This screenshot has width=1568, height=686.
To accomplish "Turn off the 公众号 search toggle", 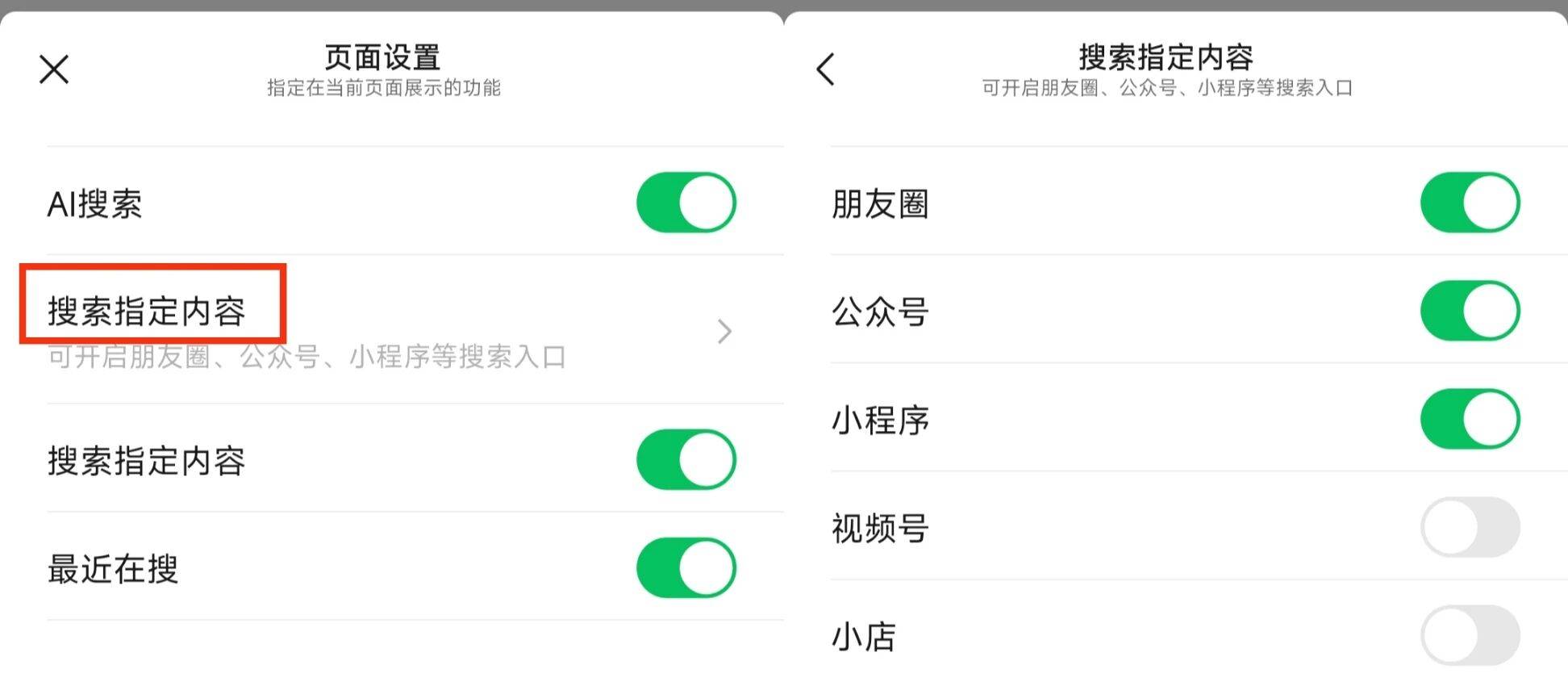I will click(x=1470, y=311).
